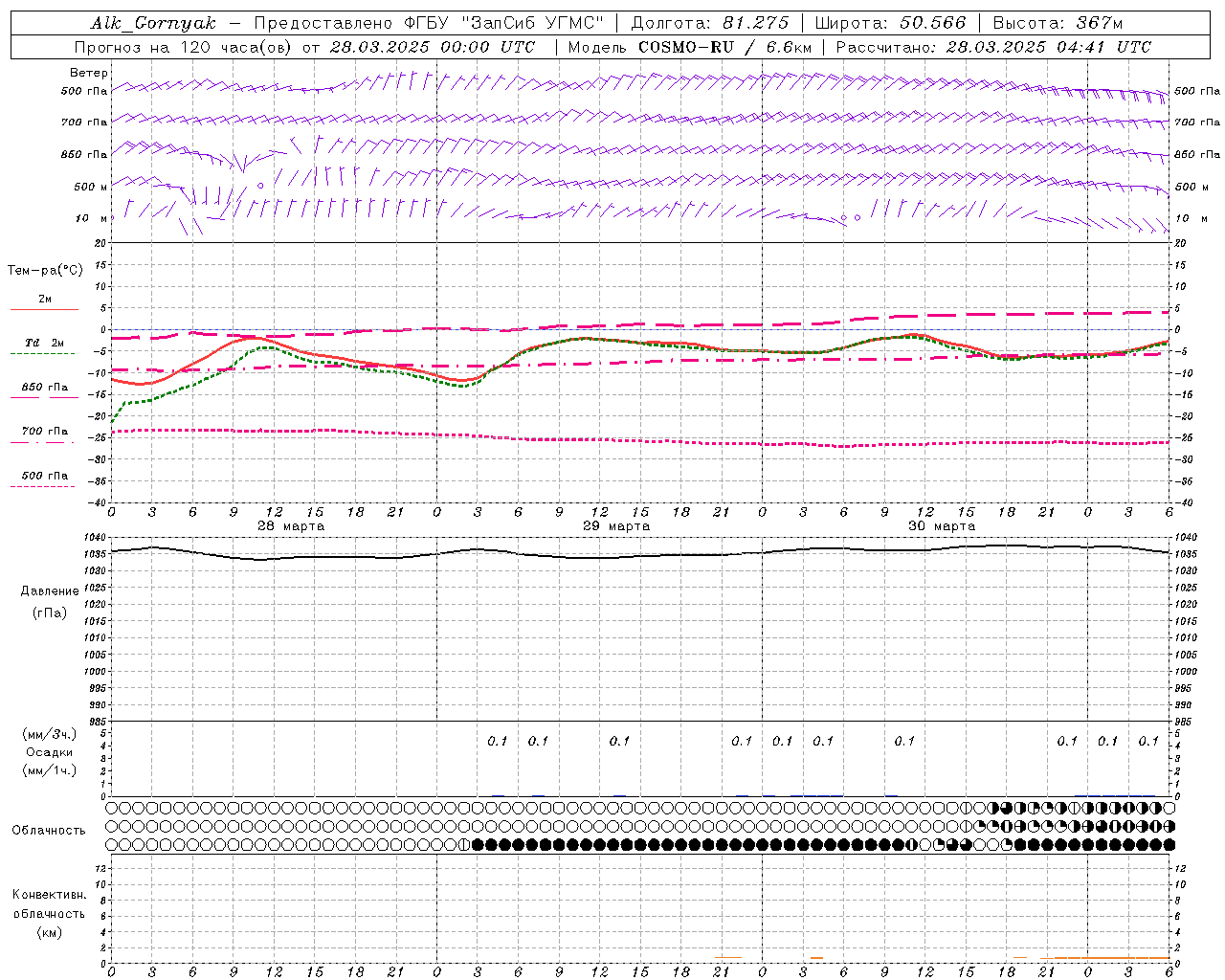The image size is (1225, 980).
Task: Click the 28 марта date label
Action: tap(291, 526)
